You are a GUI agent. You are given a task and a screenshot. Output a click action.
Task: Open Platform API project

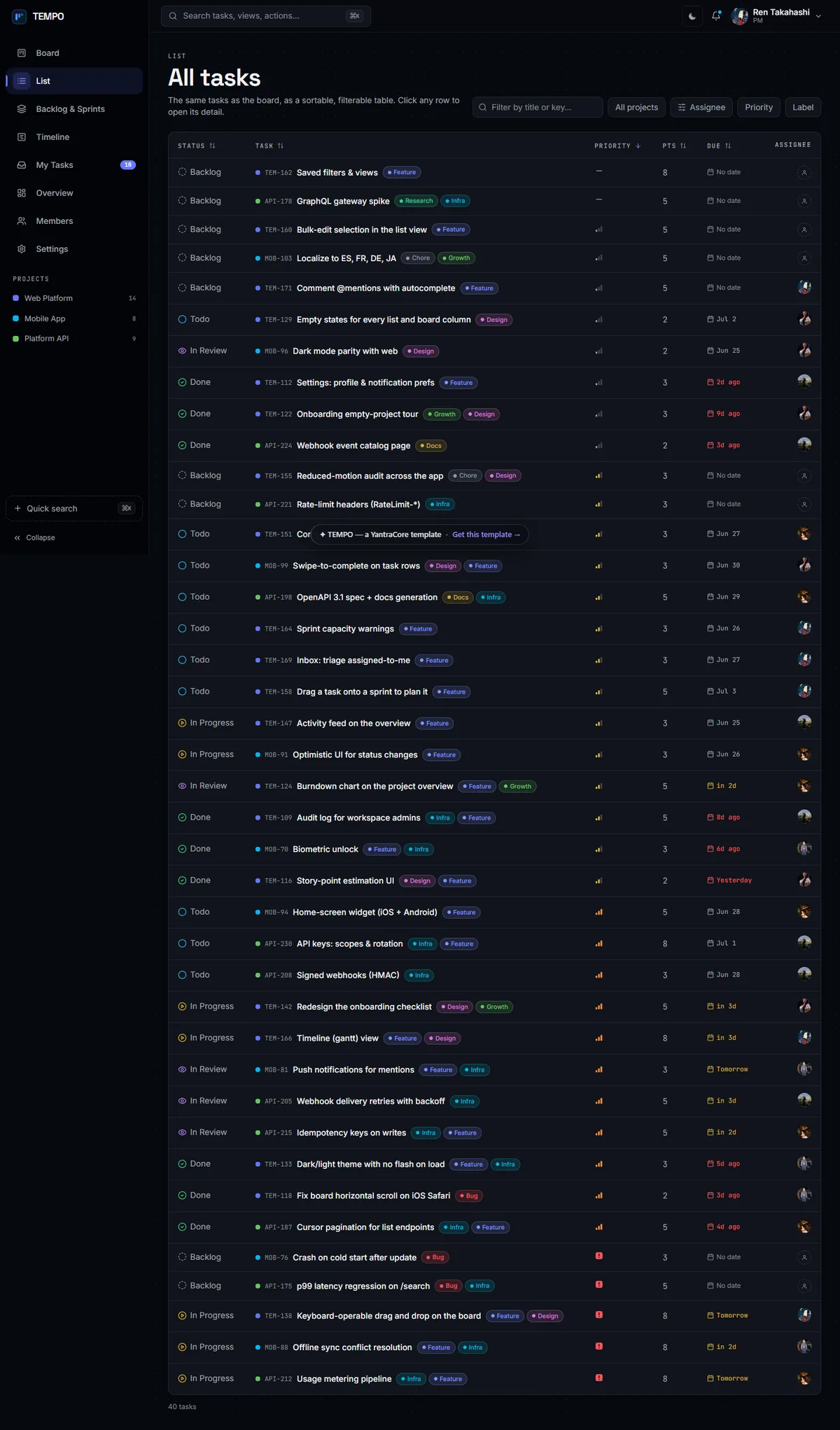pyautogui.click(x=74, y=339)
